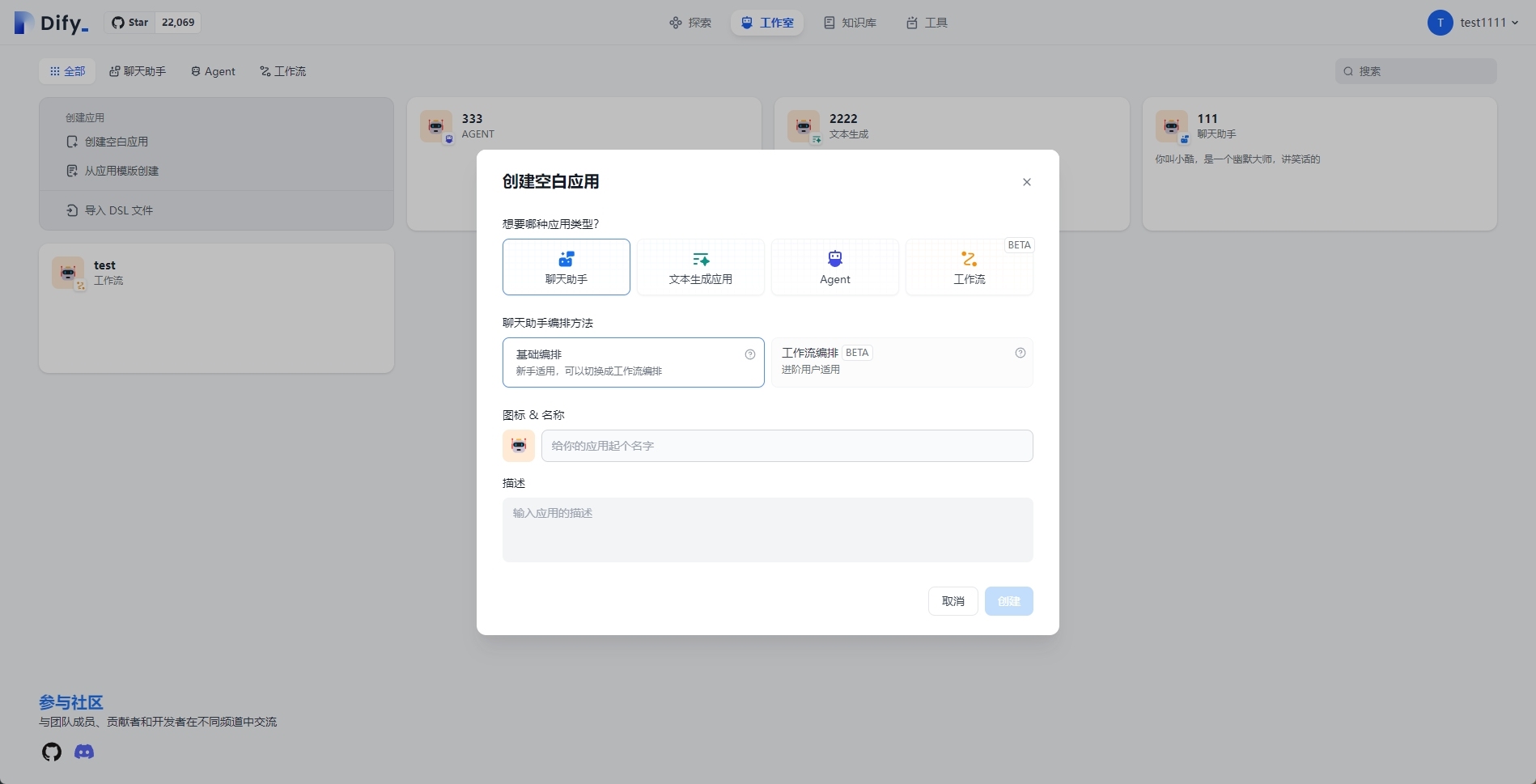Close the 创建空白应用 dialog
Viewport: 1536px width, 784px height.
coord(1027,182)
